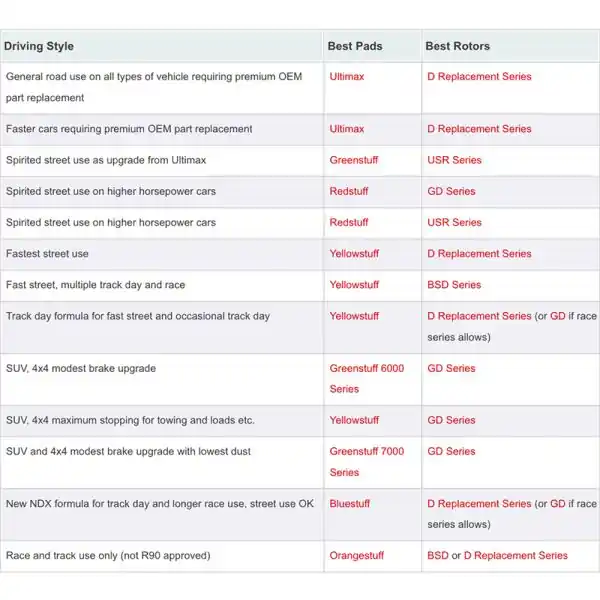Open D Replacement Series link in Orangestuff row

click(x=515, y=555)
